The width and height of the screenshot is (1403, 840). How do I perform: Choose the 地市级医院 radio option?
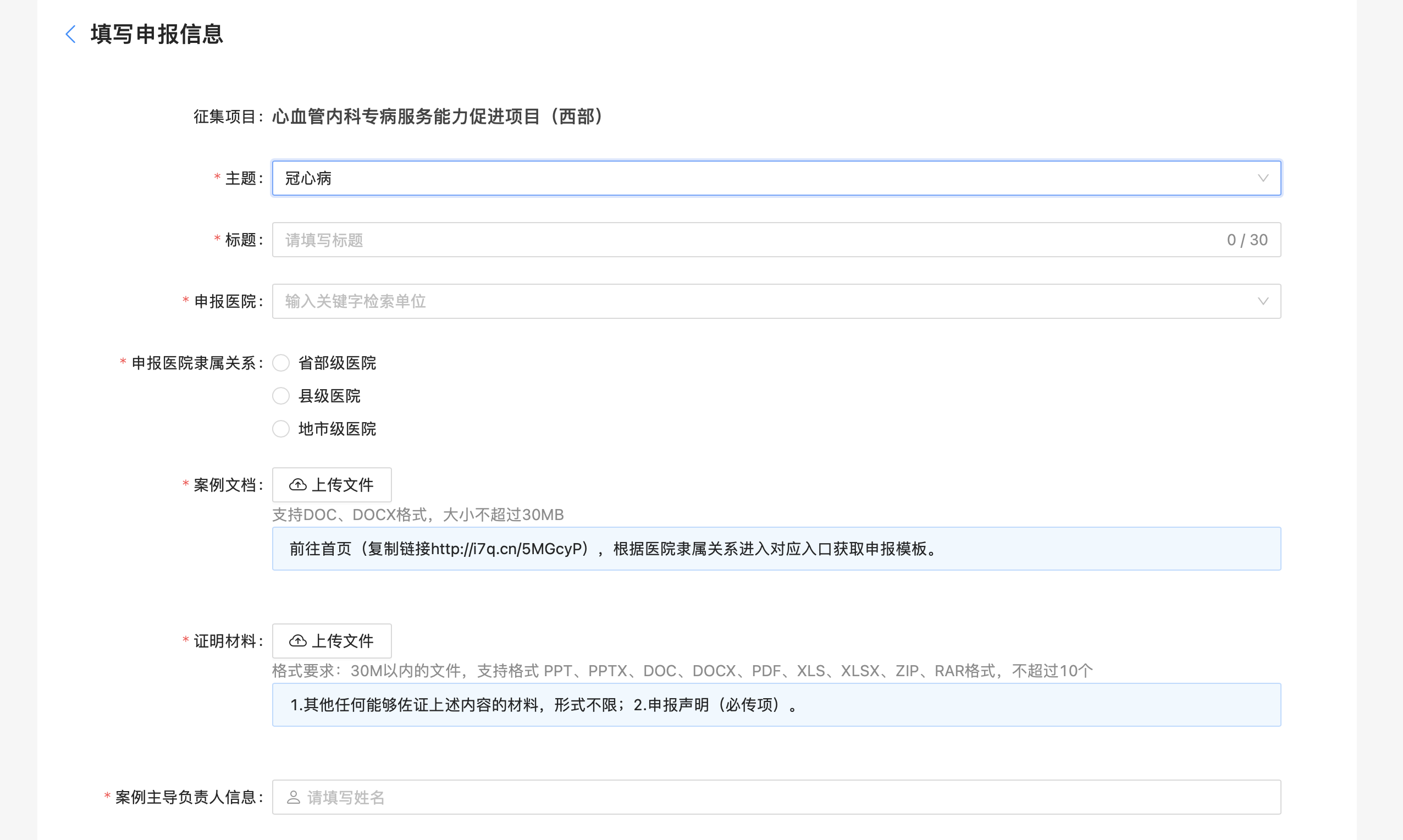(x=281, y=429)
